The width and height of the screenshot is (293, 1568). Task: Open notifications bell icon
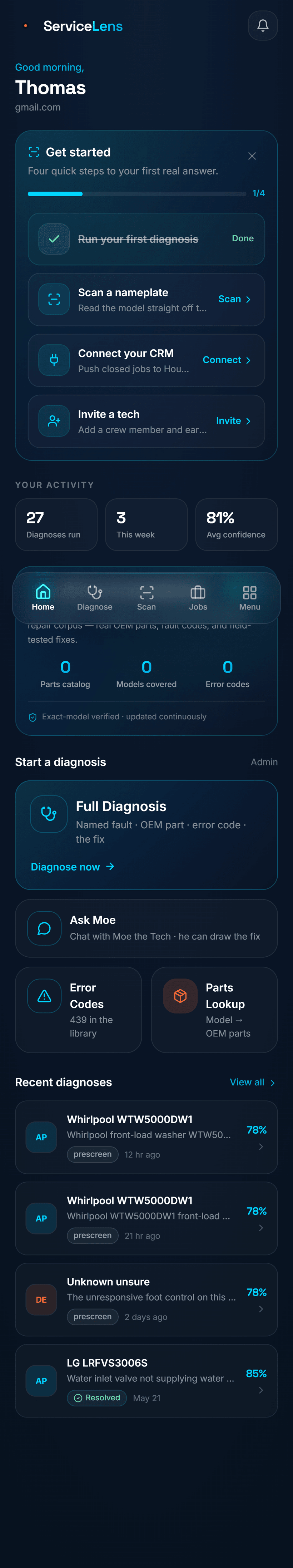tap(263, 26)
